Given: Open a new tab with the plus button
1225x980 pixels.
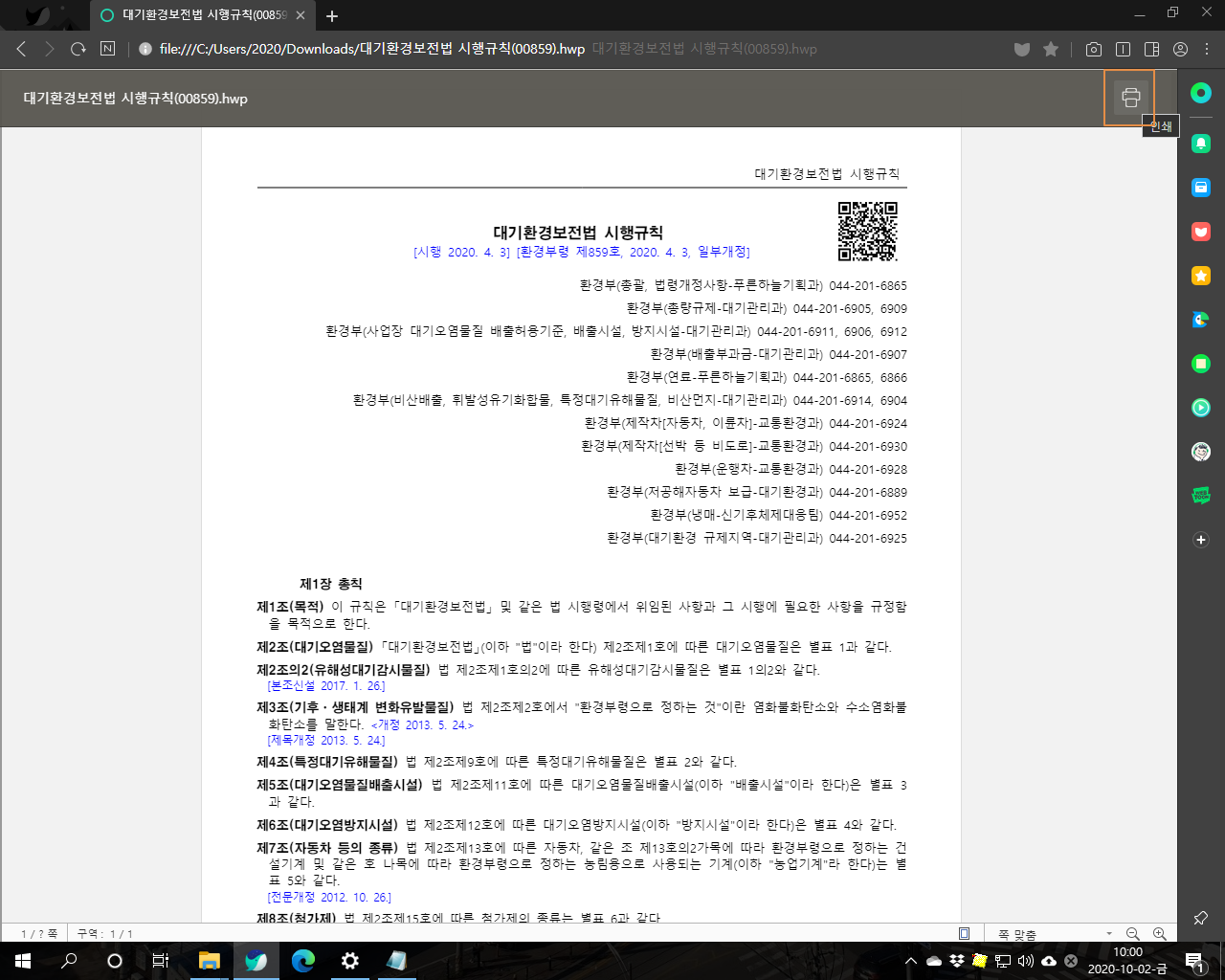Looking at the screenshot, I should (332, 15).
